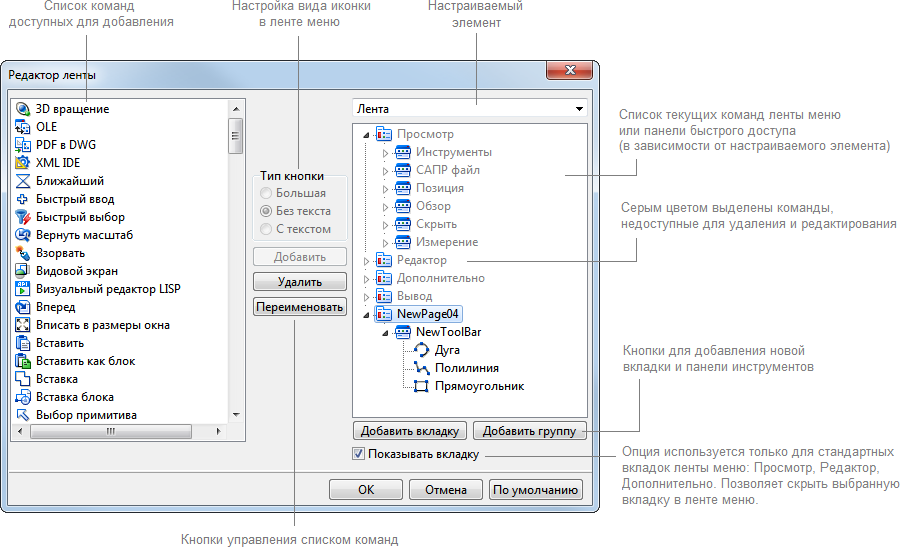This screenshot has width=900, height=547.
Task: Choose the С текстом button type
Action: 265,229
